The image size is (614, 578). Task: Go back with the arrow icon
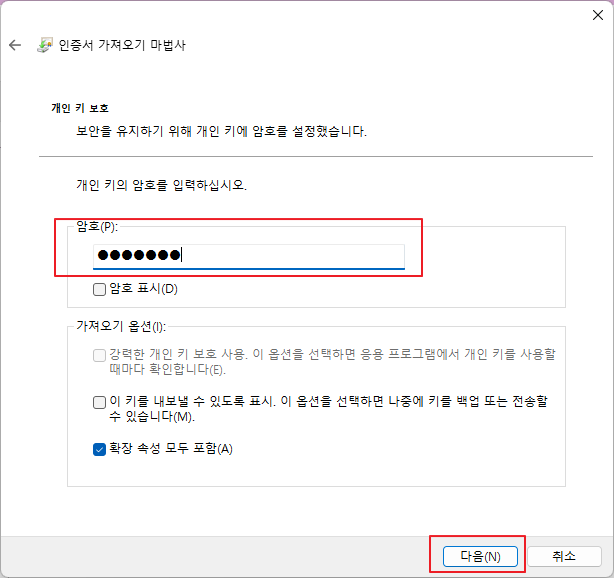(x=15, y=45)
